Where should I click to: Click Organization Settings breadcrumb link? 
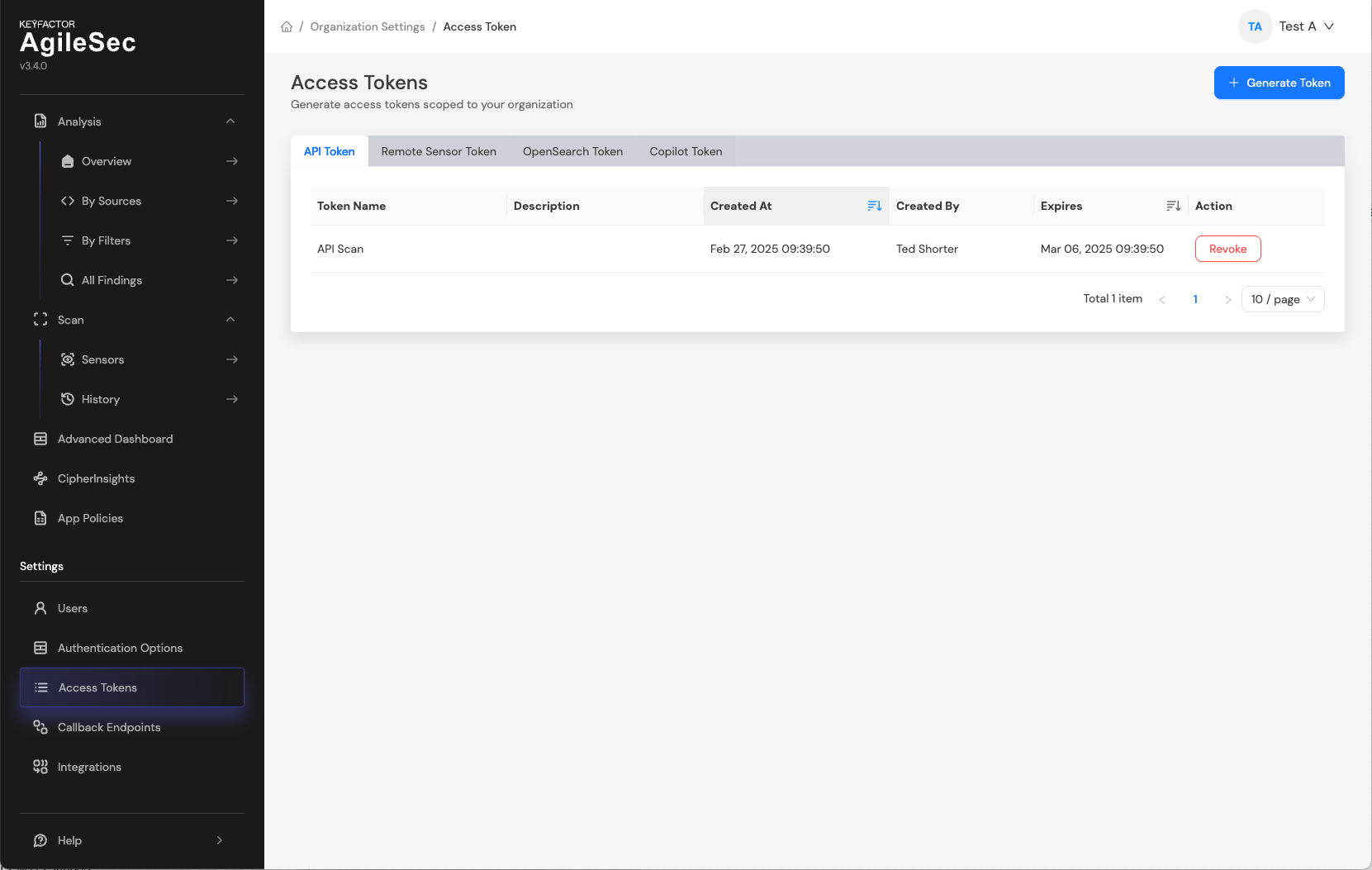368,26
